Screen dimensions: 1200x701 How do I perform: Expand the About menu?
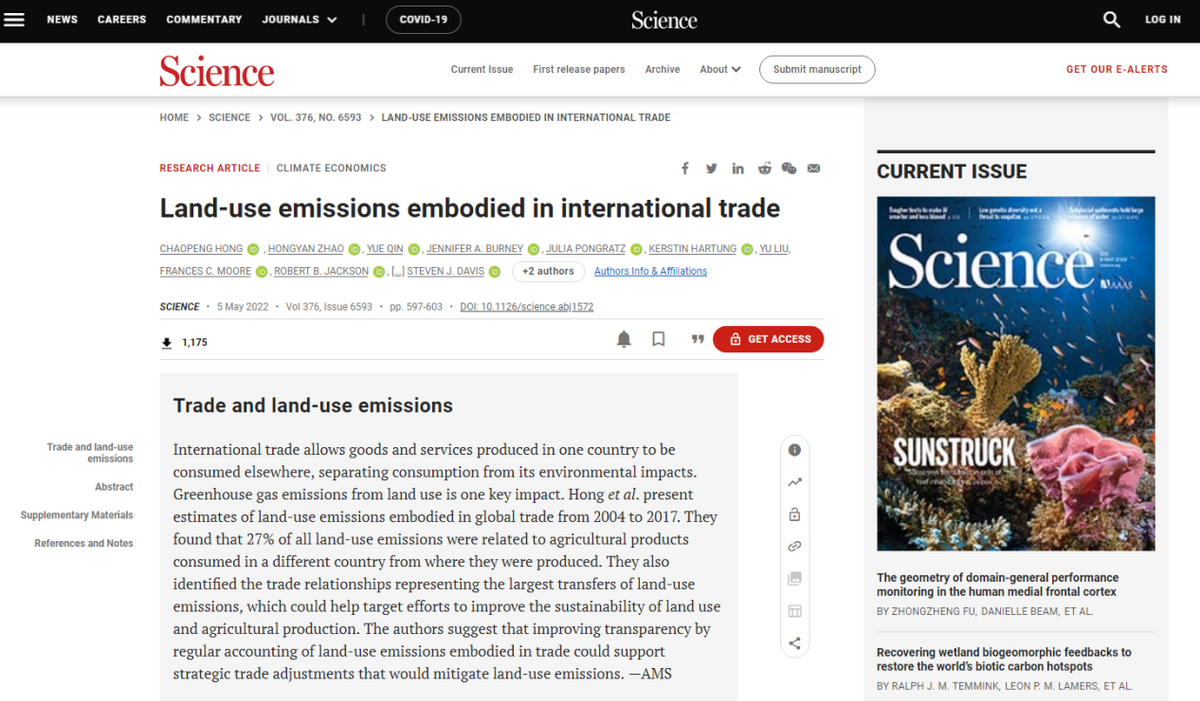tap(720, 70)
